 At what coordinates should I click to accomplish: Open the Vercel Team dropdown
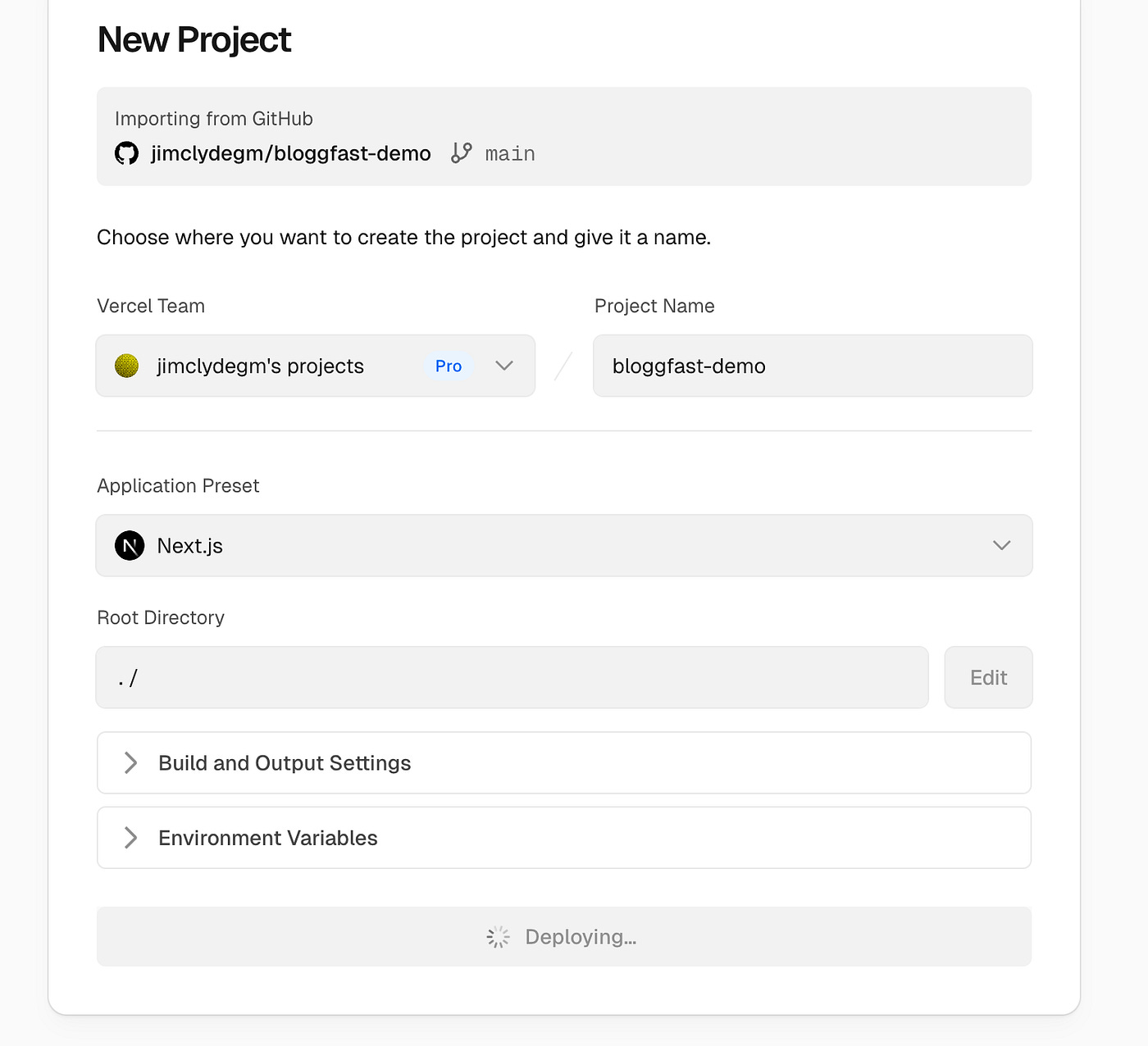click(x=316, y=366)
